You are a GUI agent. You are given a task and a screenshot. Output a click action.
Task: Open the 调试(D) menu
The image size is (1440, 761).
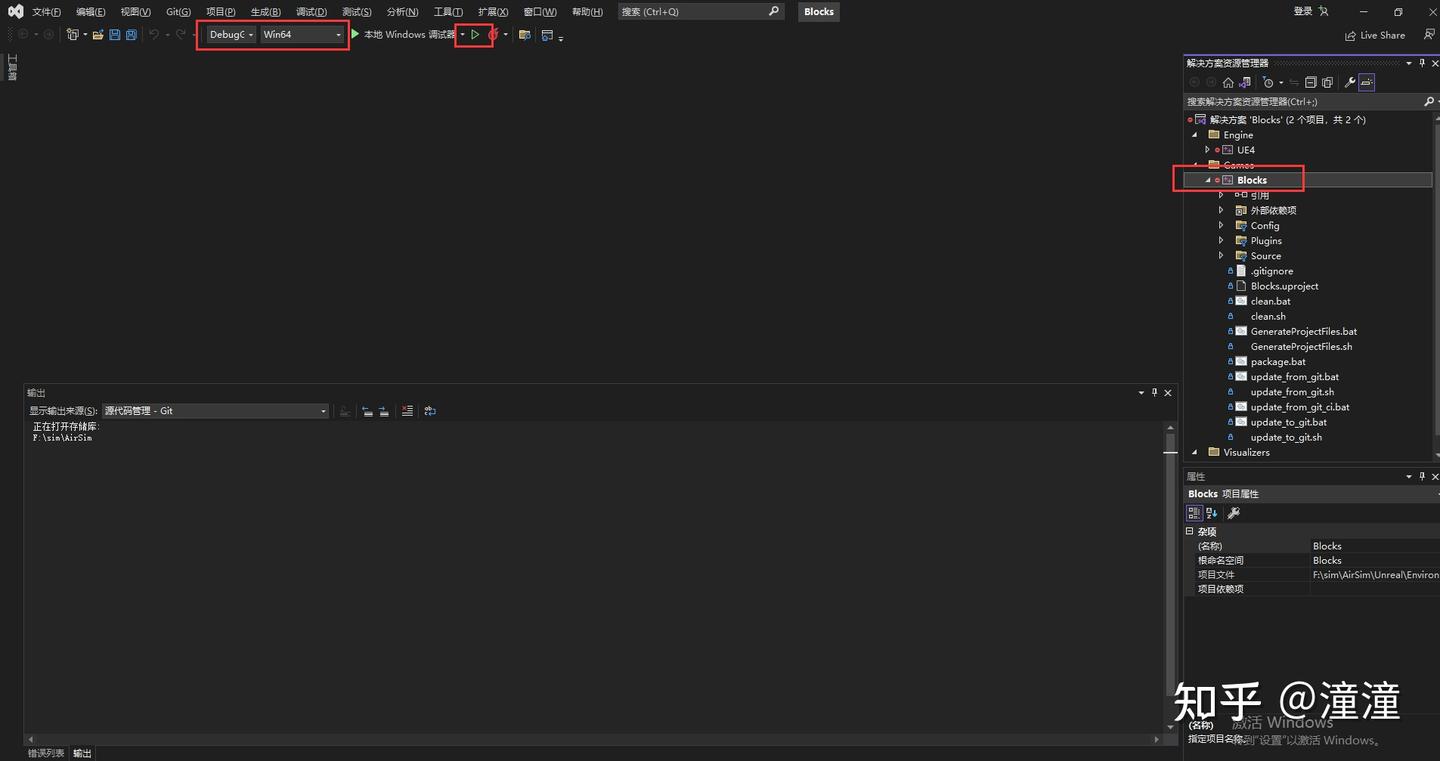click(x=311, y=12)
